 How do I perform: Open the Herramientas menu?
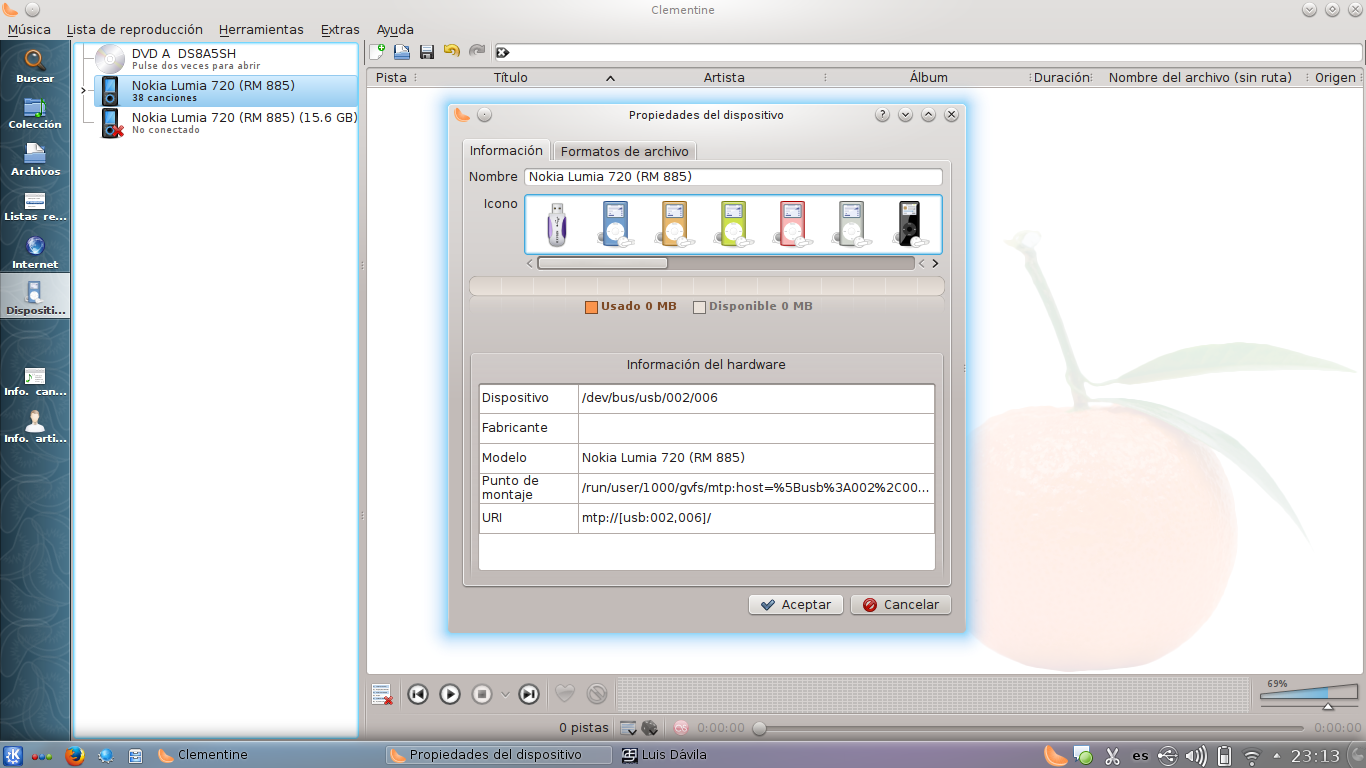(261, 30)
